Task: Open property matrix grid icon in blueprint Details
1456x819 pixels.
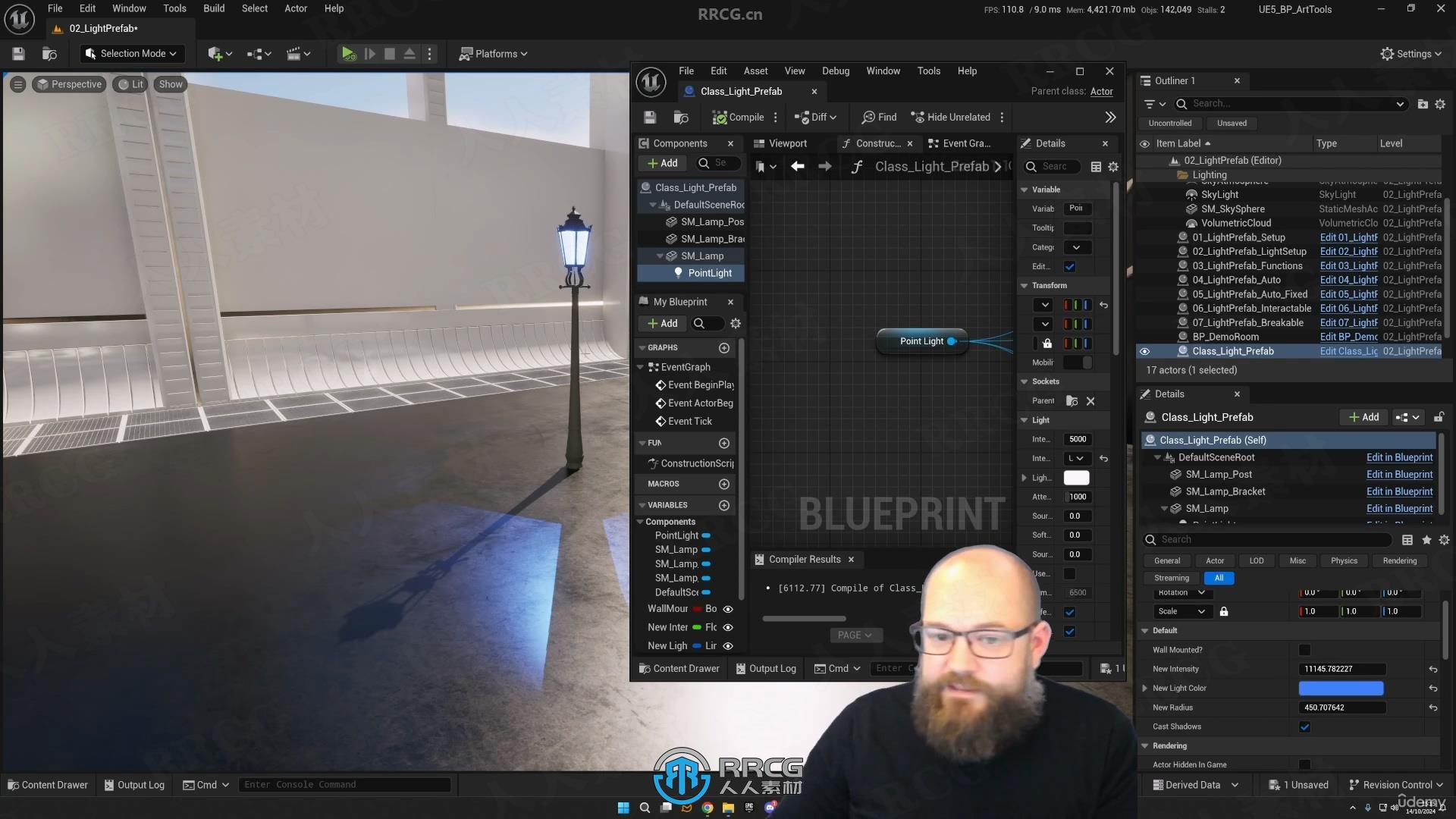Action: [1096, 167]
